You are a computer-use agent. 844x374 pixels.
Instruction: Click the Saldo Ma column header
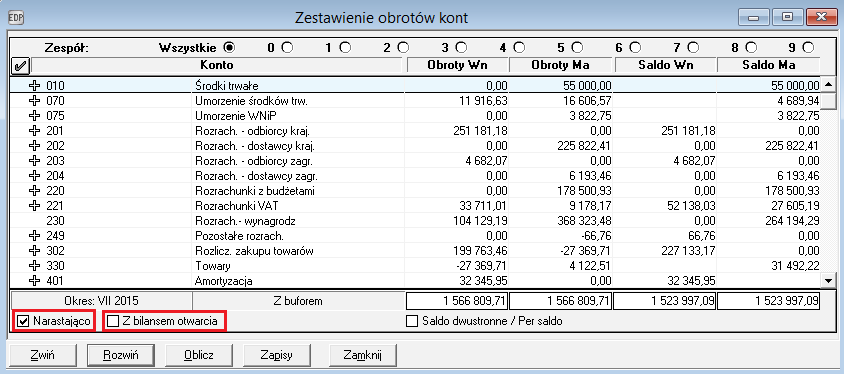coord(769,66)
